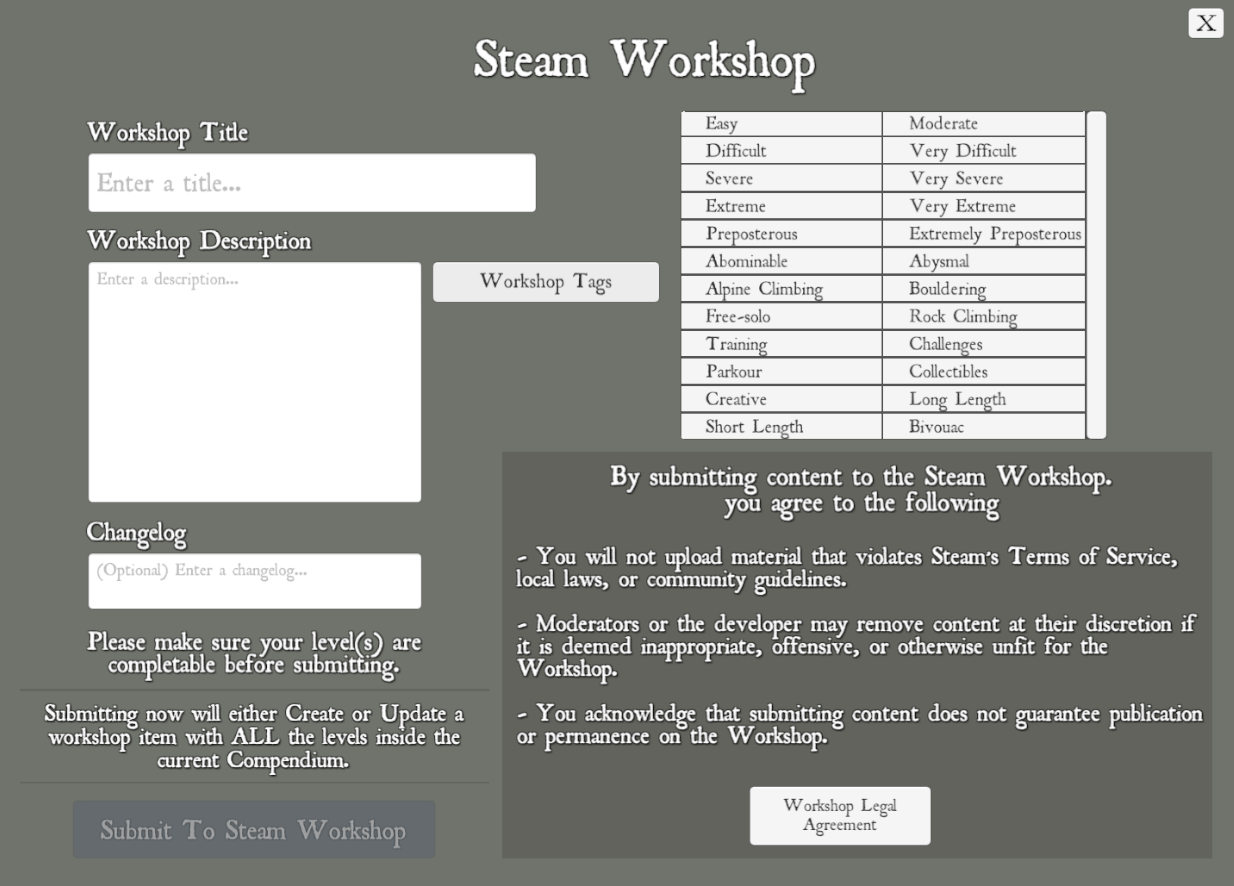Screen dimensions: 1234x886
Task: Select the Collectibles tag
Action: click(983, 372)
